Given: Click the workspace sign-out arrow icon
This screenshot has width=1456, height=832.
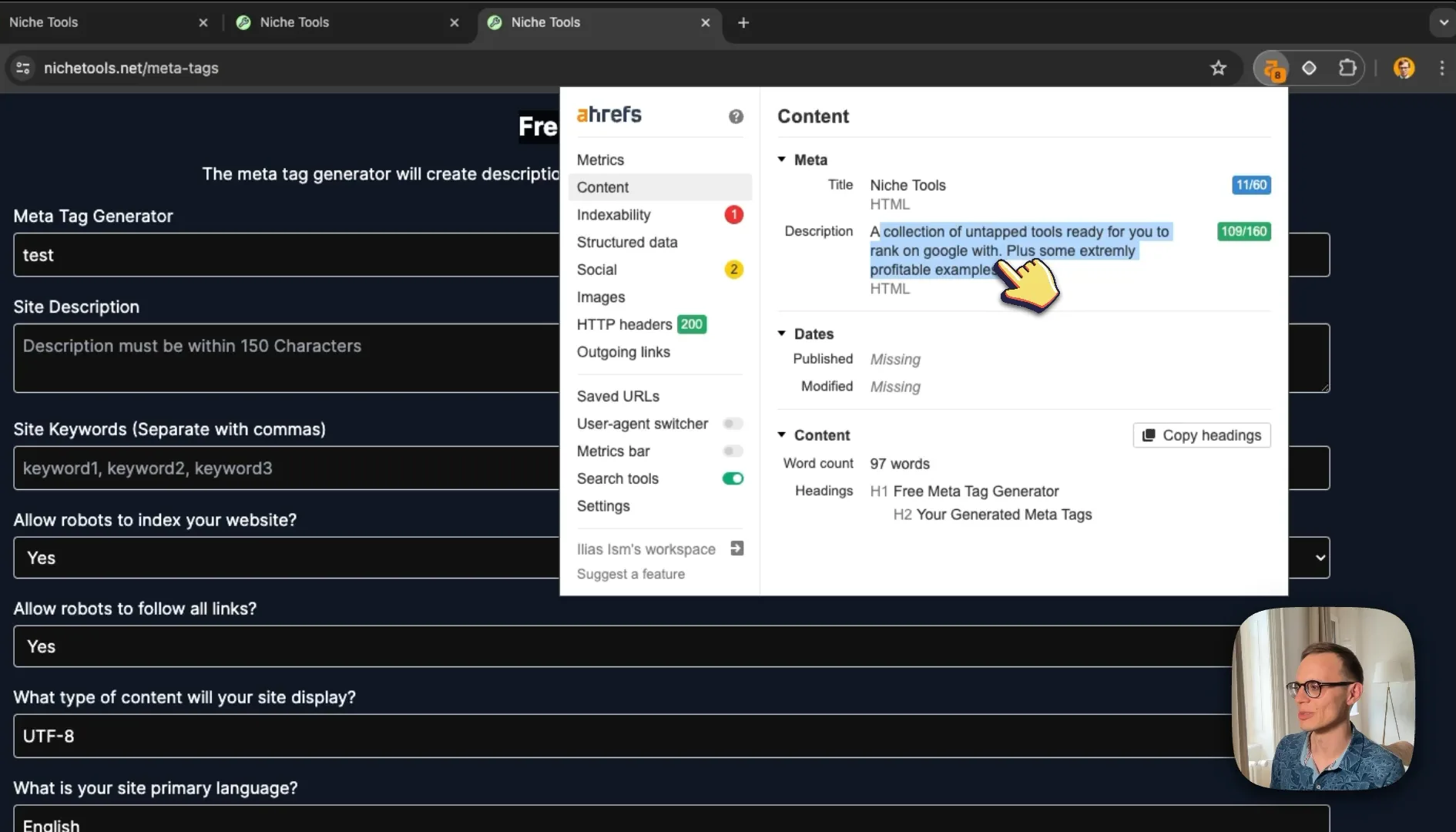Looking at the screenshot, I should [736, 549].
